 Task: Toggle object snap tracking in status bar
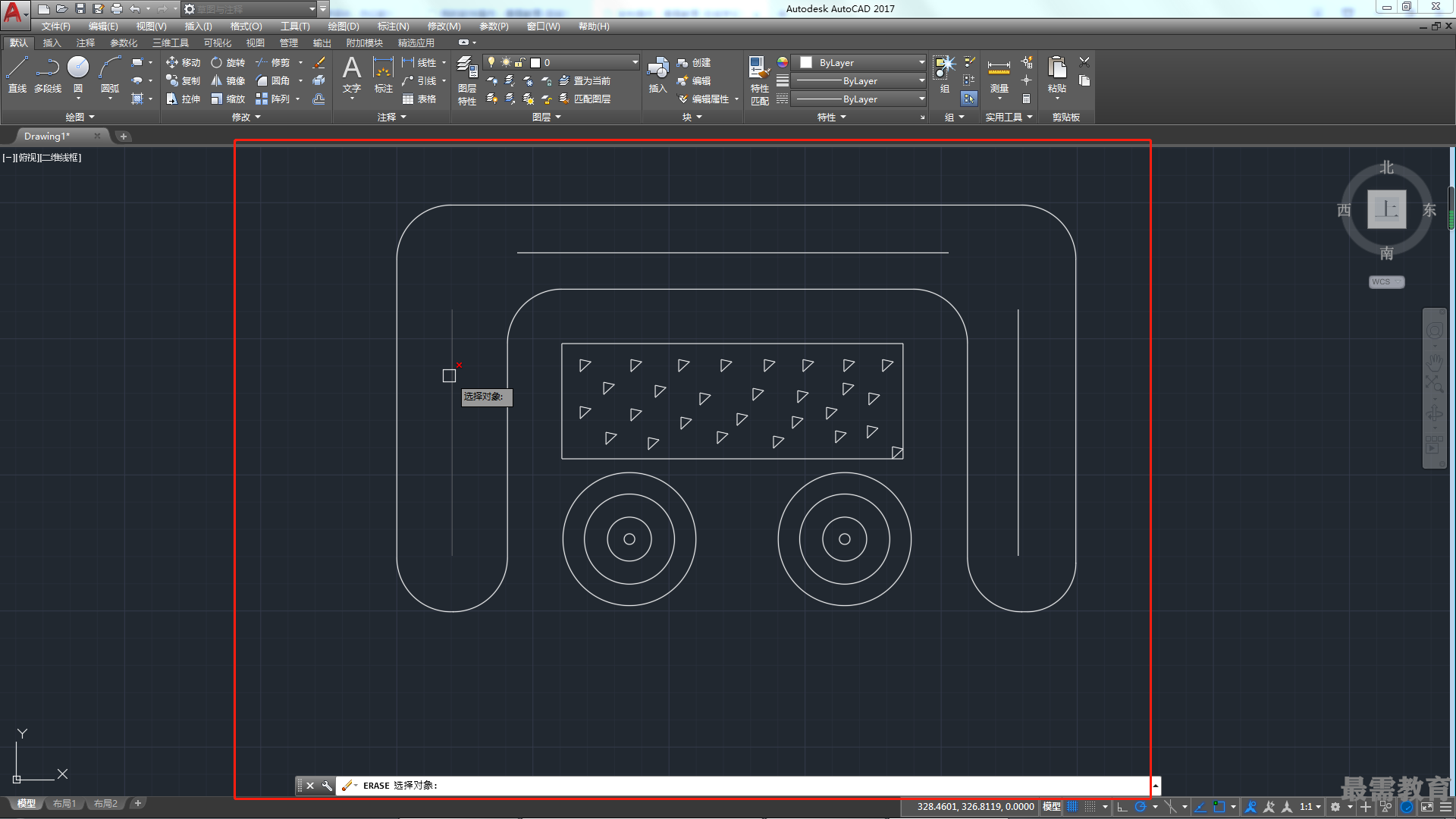(1200, 807)
